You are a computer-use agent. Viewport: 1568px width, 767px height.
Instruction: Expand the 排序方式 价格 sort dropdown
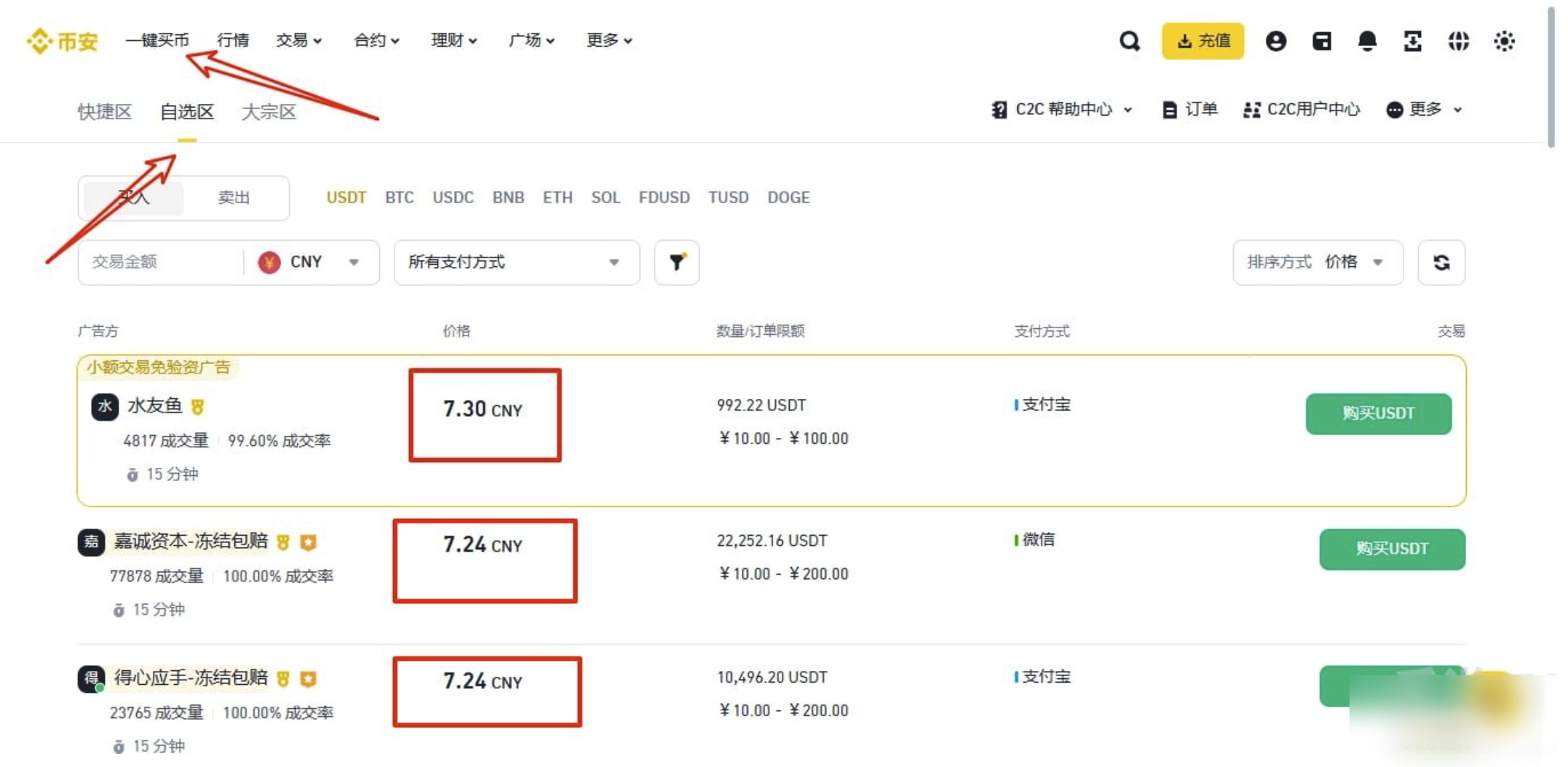coord(1317,262)
